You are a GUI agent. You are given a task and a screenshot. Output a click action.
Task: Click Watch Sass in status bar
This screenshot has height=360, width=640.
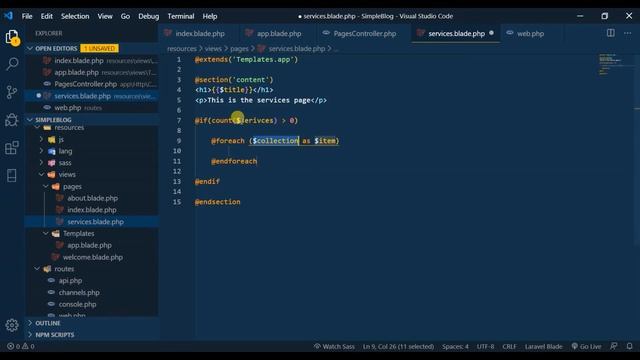click(334, 346)
